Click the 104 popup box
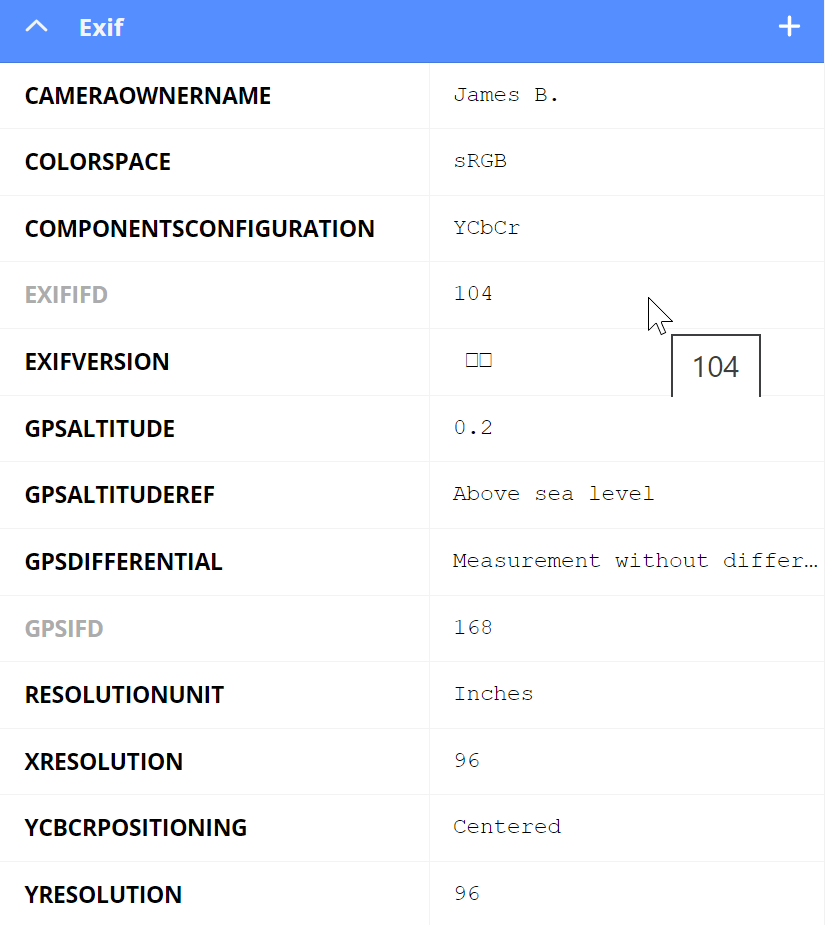This screenshot has height=925, width=825. click(x=715, y=367)
